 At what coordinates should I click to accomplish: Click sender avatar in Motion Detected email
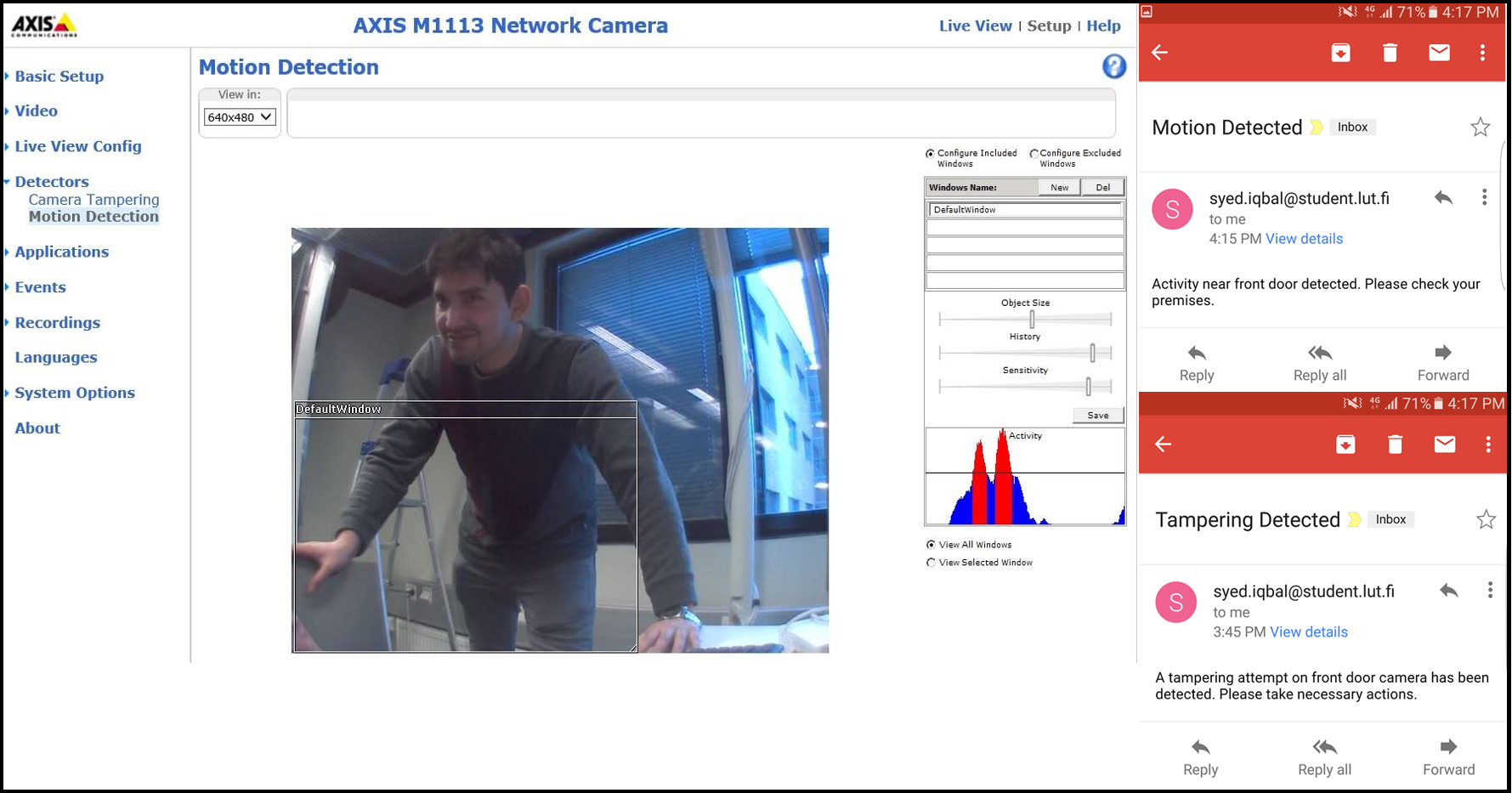[1172, 209]
